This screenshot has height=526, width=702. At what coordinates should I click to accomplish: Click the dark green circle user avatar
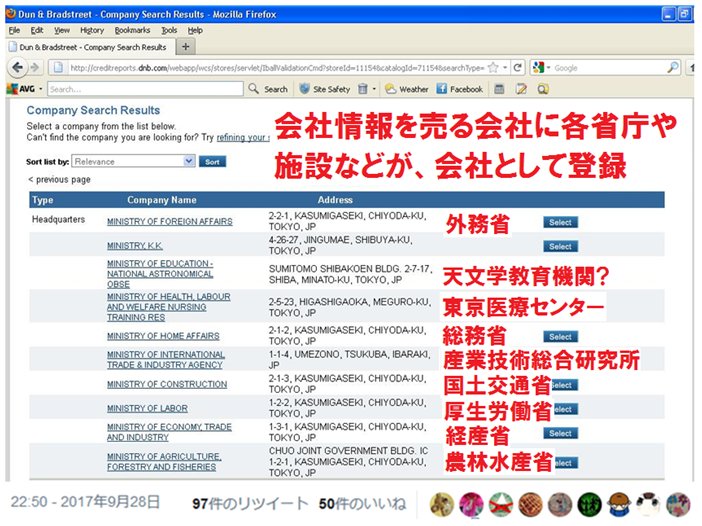coord(590,504)
